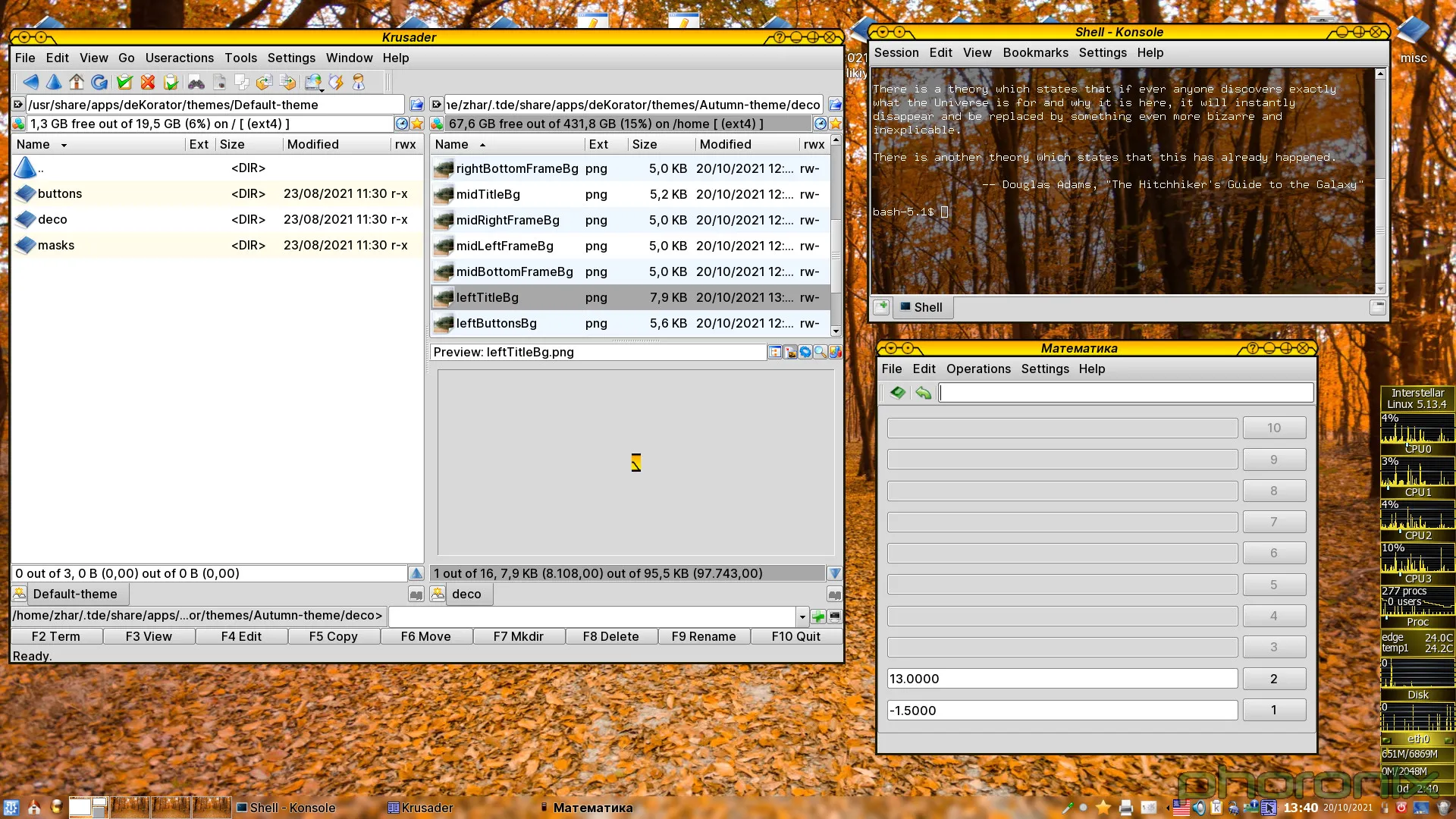Click F8 Delete button
The height and width of the screenshot is (819, 1456).
click(610, 636)
